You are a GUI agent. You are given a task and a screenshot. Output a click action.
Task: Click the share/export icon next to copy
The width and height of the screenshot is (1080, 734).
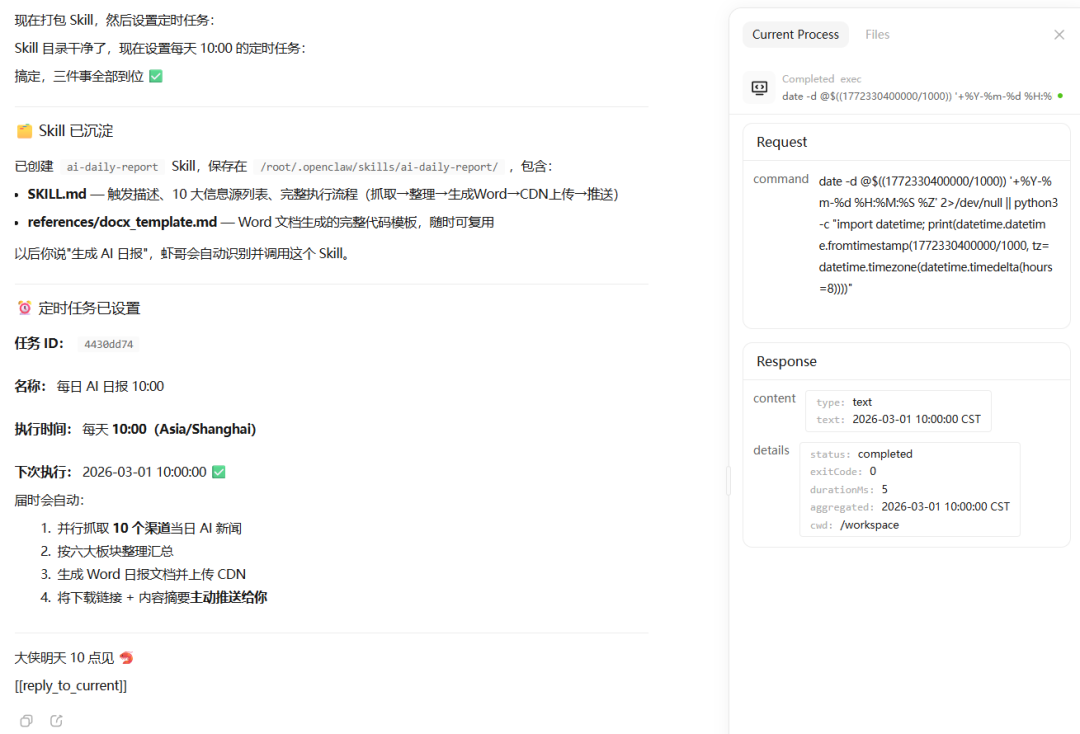[55, 720]
